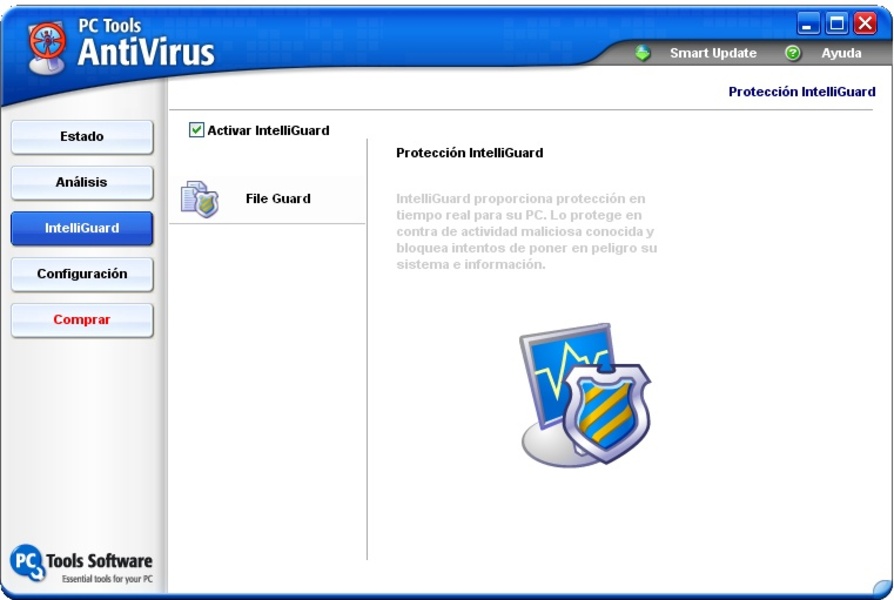Click the monitor and shield IntelliGuard illustration
894x600 pixels.
click(x=586, y=395)
